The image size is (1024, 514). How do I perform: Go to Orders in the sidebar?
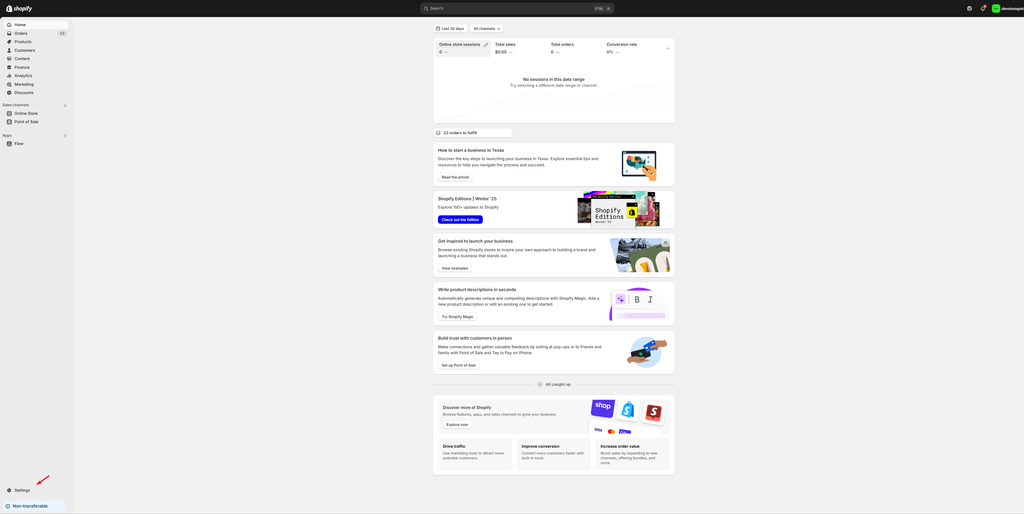point(21,33)
